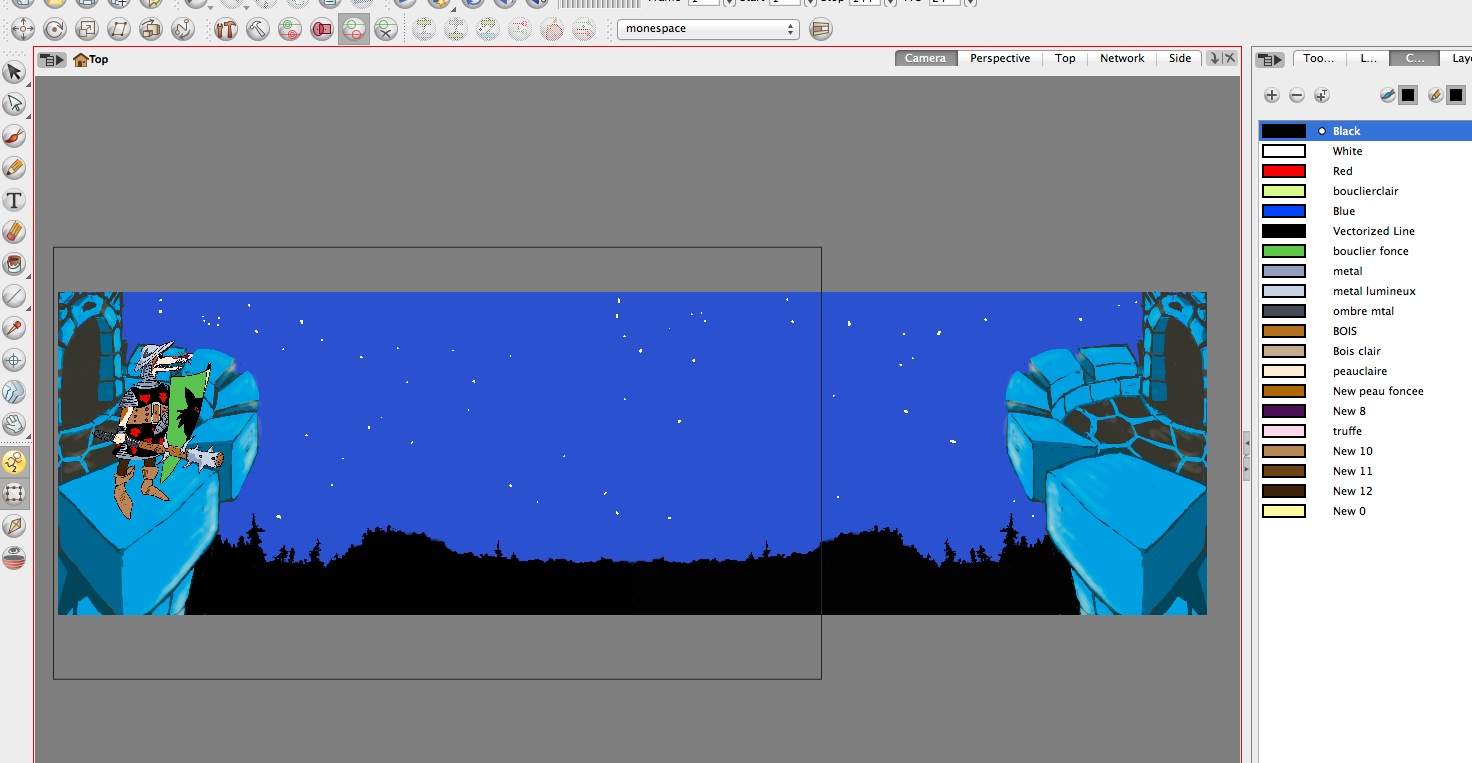The height and width of the screenshot is (763, 1472).
Task: Select the bouclierclair colour
Action: (1365, 191)
